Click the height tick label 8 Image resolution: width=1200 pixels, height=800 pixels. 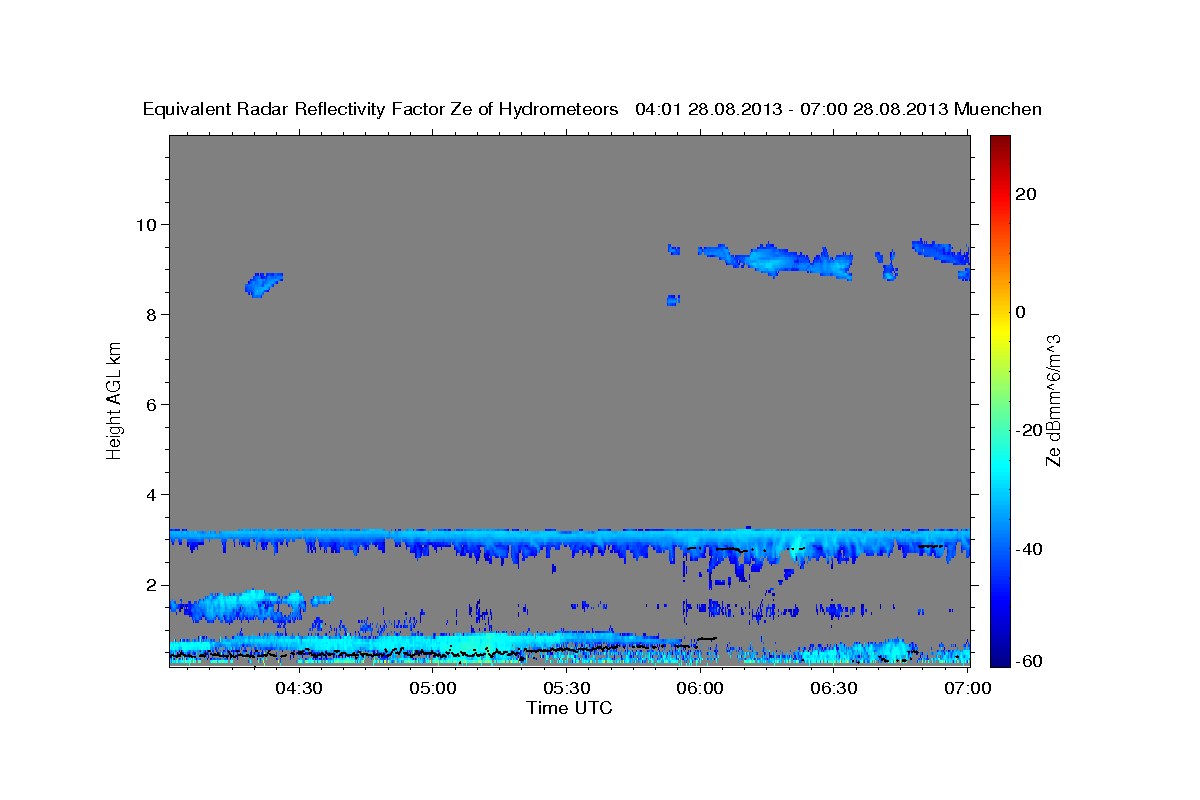pyautogui.click(x=151, y=314)
